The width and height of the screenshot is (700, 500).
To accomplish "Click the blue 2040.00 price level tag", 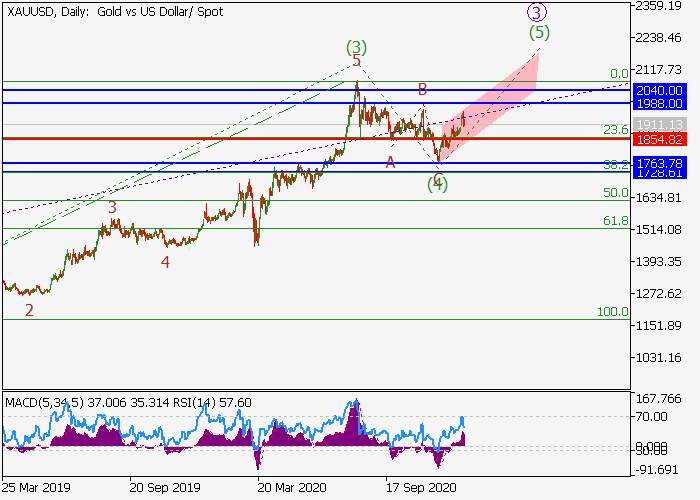I will [x=659, y=91].
